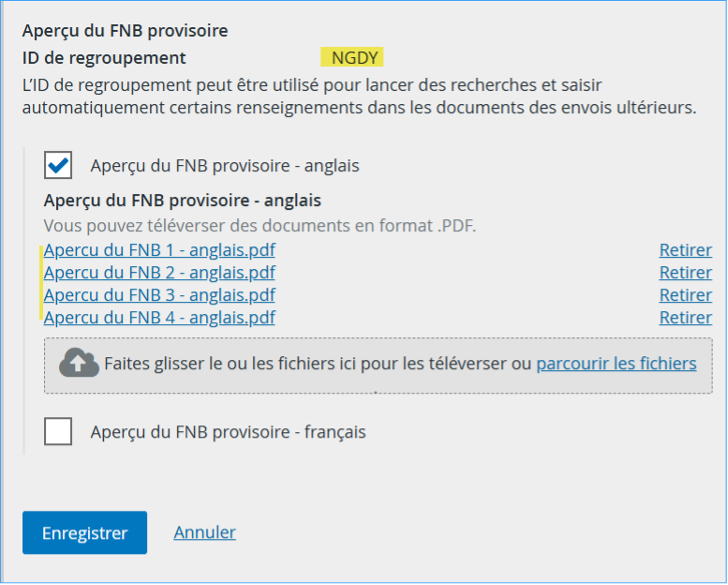
Task: Remove FNB 1 file with Retirer
Action: pyautogui.click(x=686, y=250)
